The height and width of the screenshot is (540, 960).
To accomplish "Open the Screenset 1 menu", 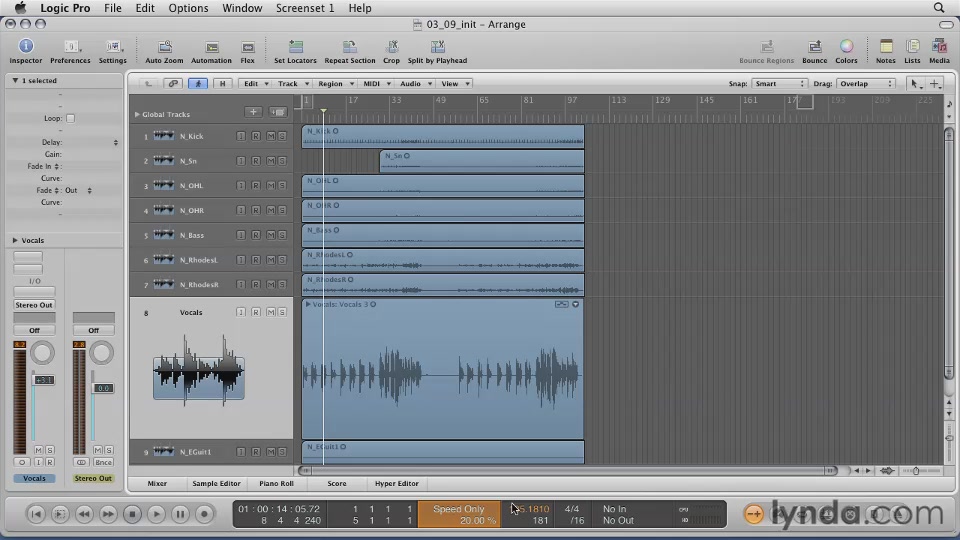I will coord(305,8).
